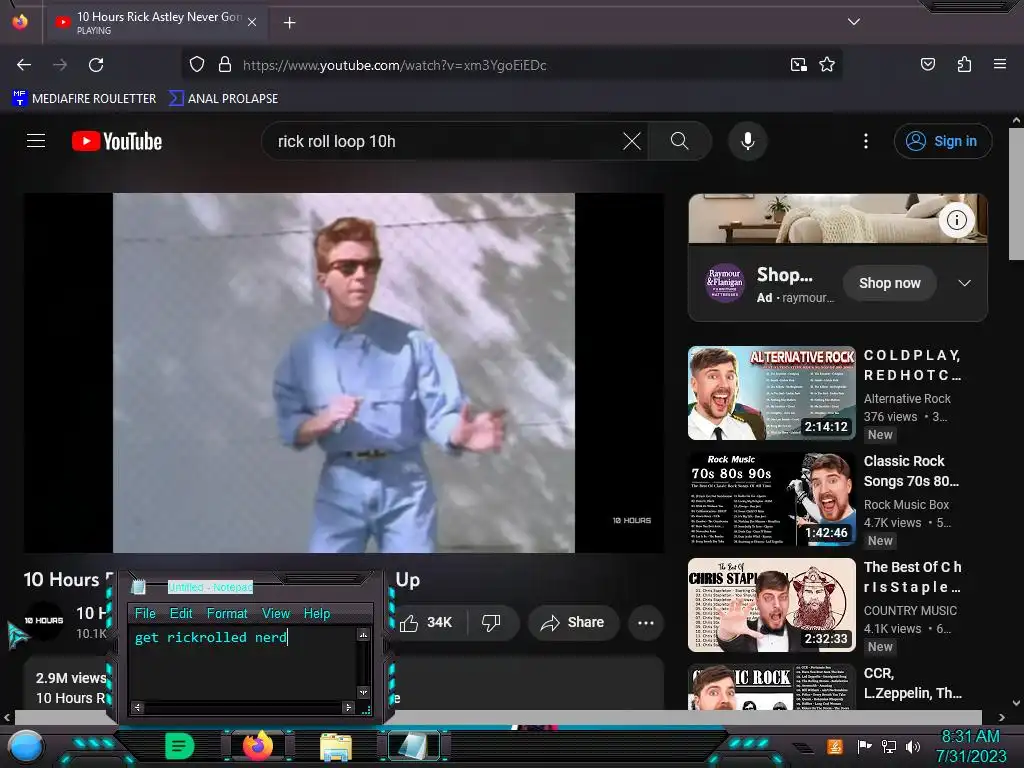The image size is (1024, 768).
Task: Click the site security padlock icon
Action: tap(225, 65)
